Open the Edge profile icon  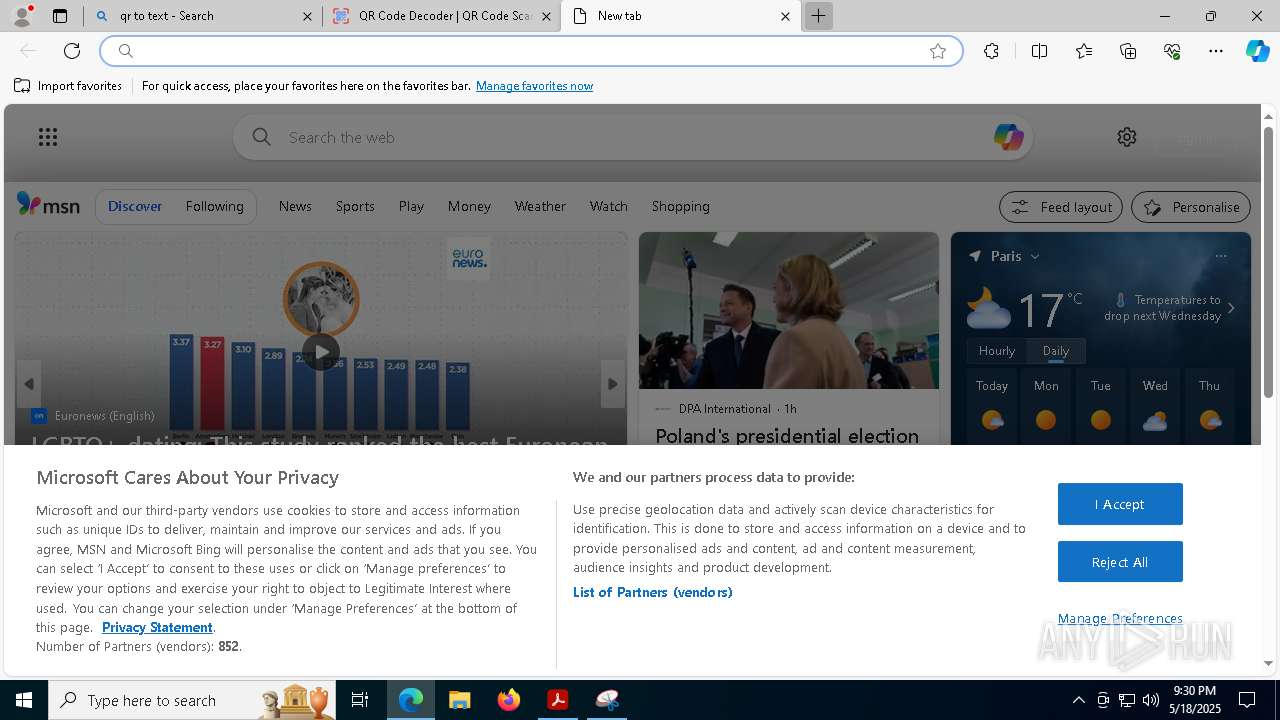(x=21, y=16)
